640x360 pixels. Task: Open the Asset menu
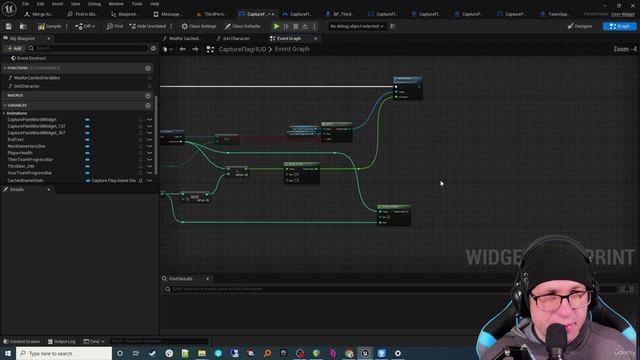pyautogui.click(x=57, y=4)
